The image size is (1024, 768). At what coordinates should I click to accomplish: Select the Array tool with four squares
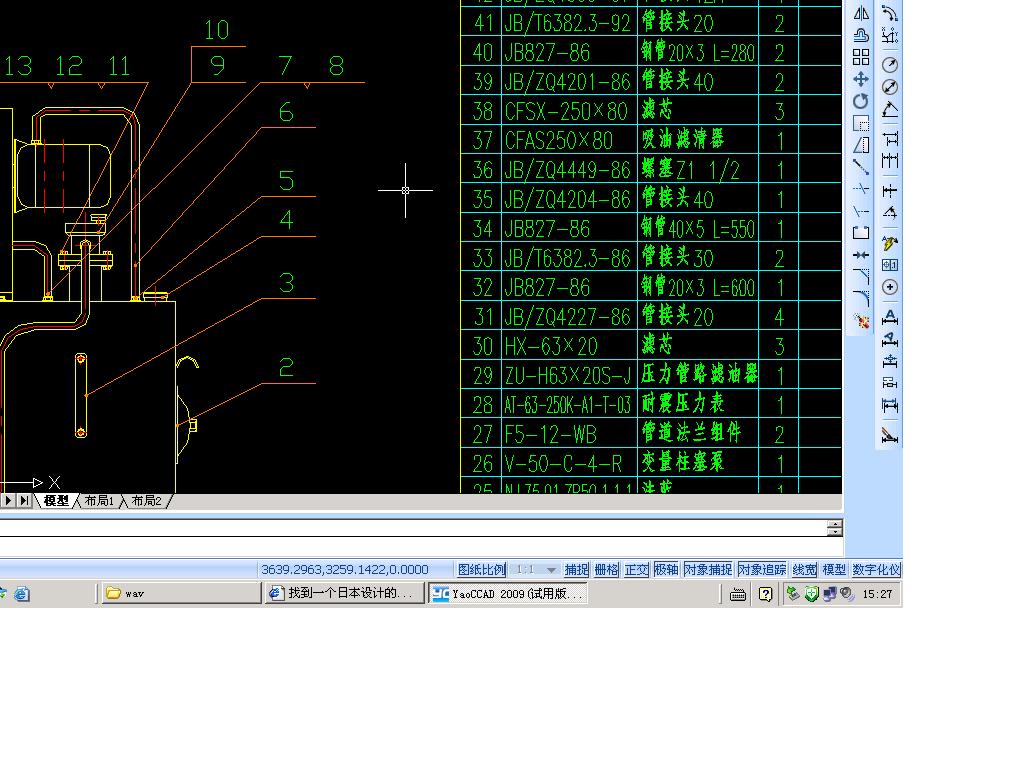click(861, 57)
